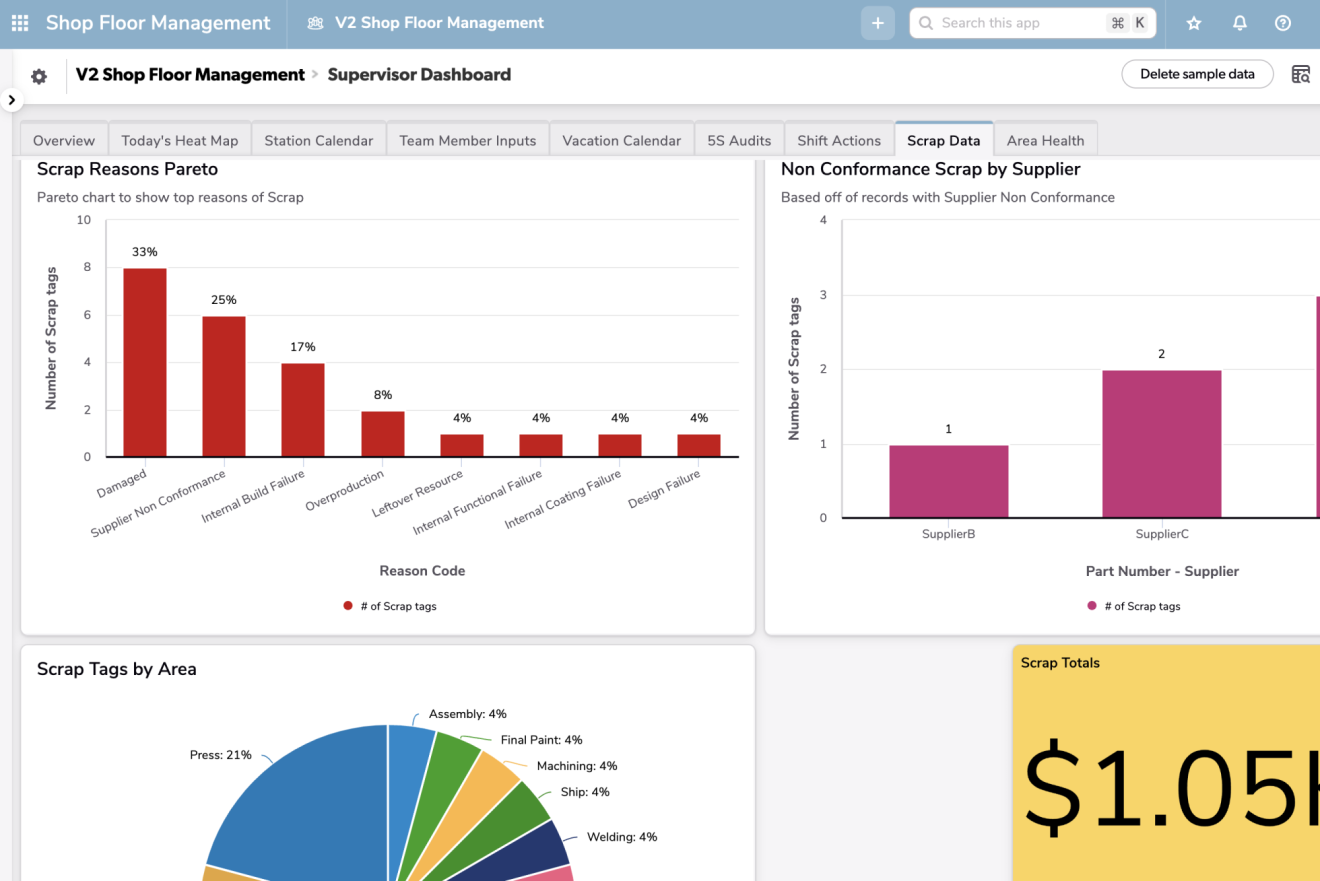Viewport: 1320px width, 881px height.
Task: Open the Today's Heat Map tab
Action: [180, 140]
